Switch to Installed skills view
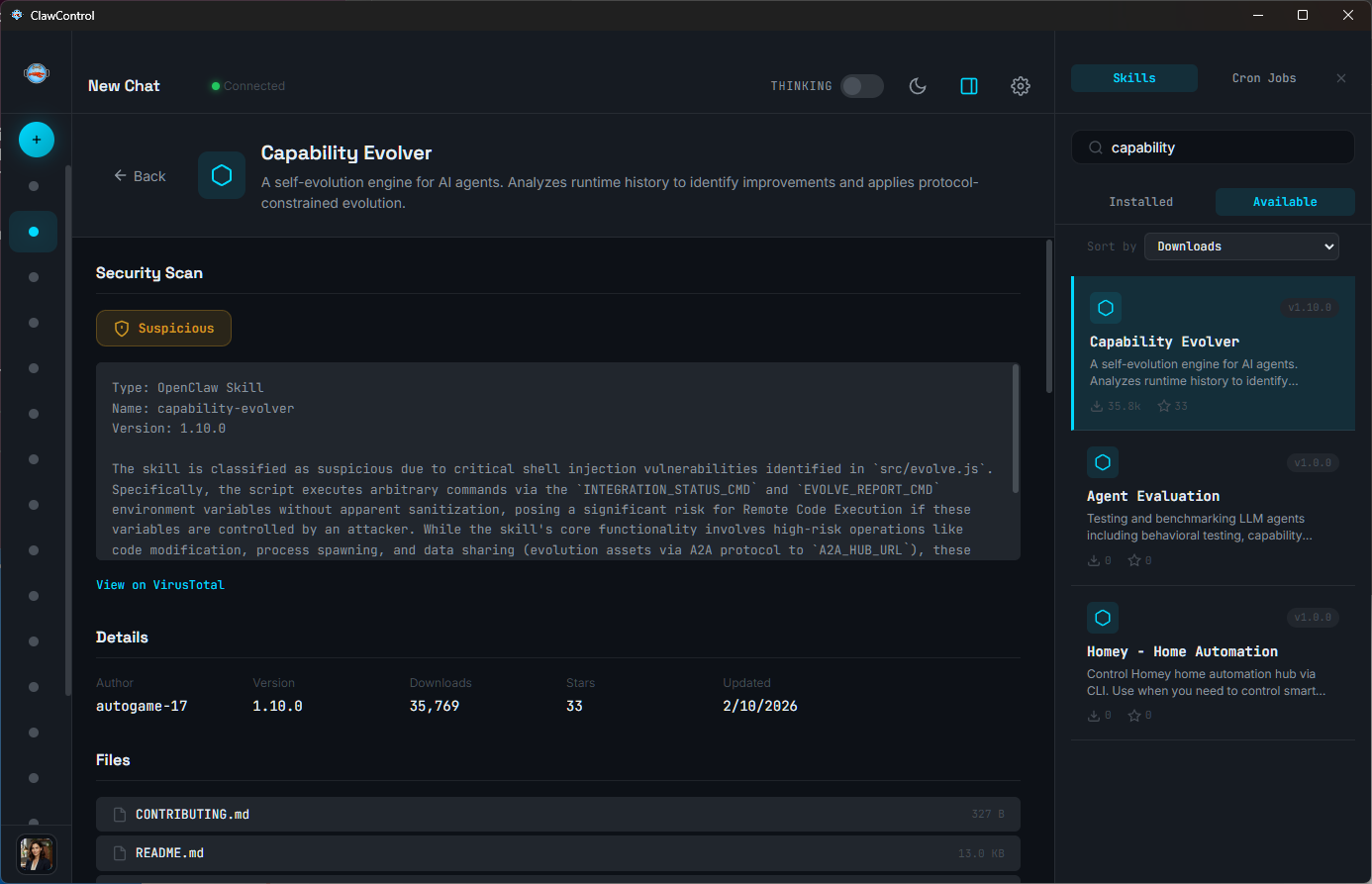 [1140, 201]
